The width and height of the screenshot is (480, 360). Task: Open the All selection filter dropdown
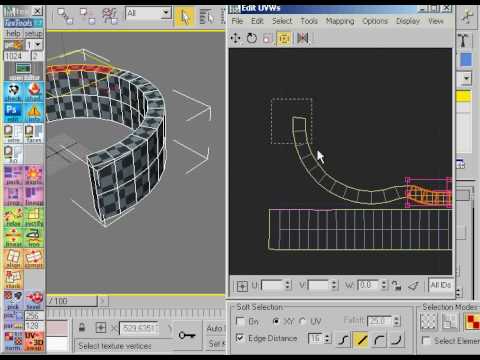148,13
